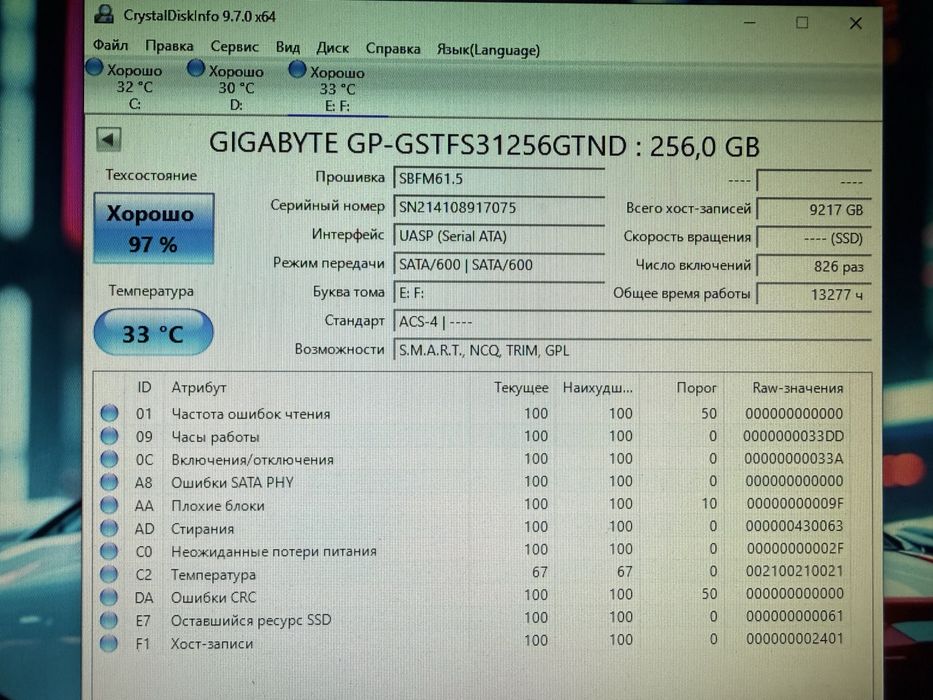Click the Raw-значения column header
Viewport: 933px width, 700px height.
tap(797, 388)
